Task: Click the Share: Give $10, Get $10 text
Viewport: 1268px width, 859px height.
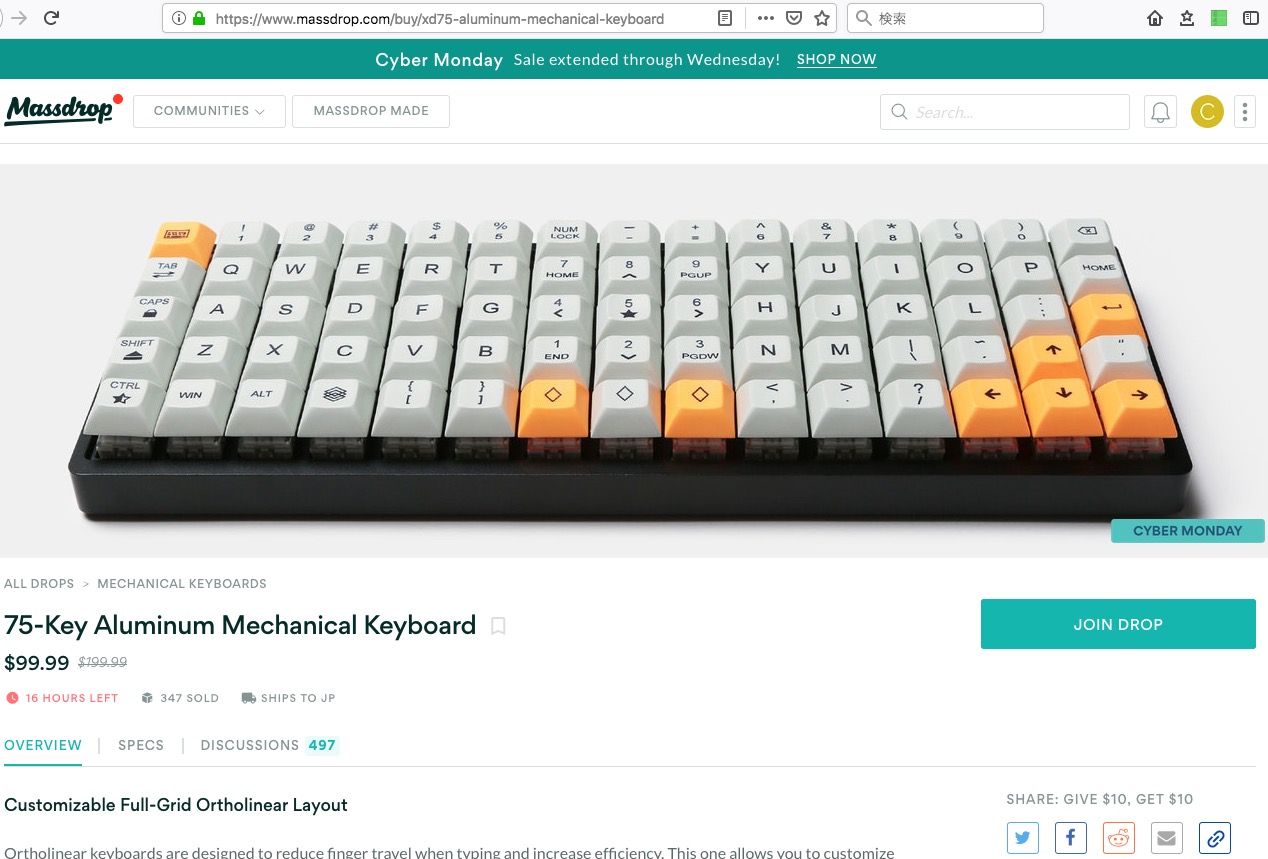Action: (1100, 799)
